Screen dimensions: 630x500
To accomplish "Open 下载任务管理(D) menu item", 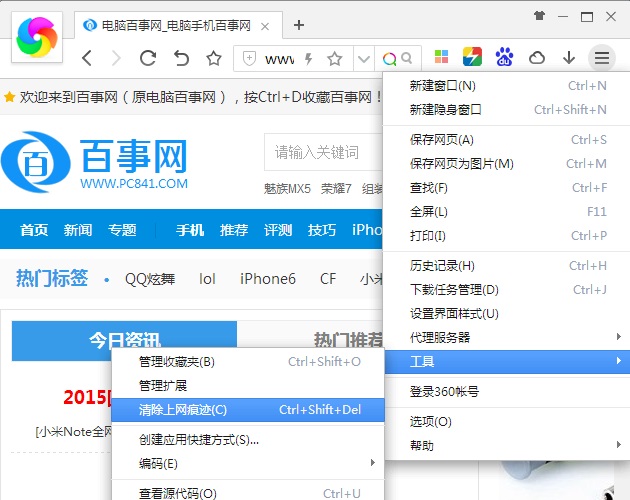I will point(506,289).
